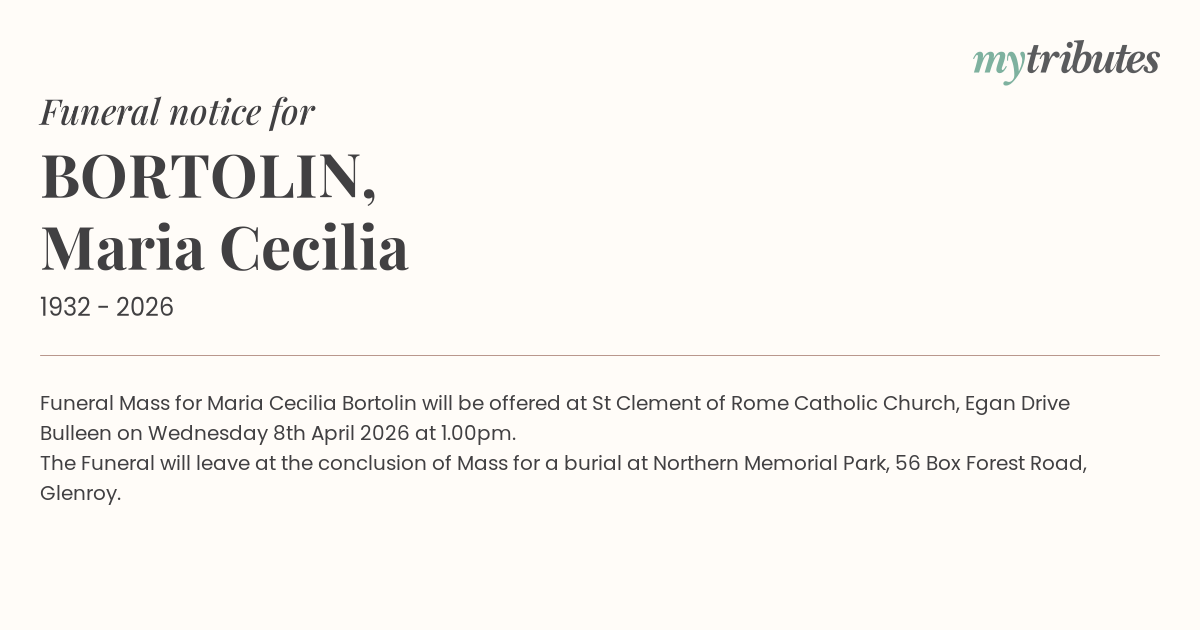Click the "Egan Drive" address text
The image size is (1200, 630).
tap(1017, 404)
